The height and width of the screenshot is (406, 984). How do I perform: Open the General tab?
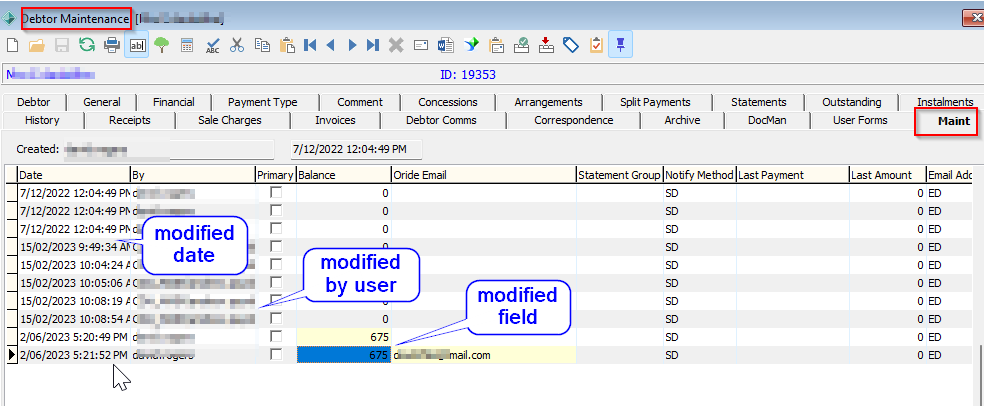101,102
